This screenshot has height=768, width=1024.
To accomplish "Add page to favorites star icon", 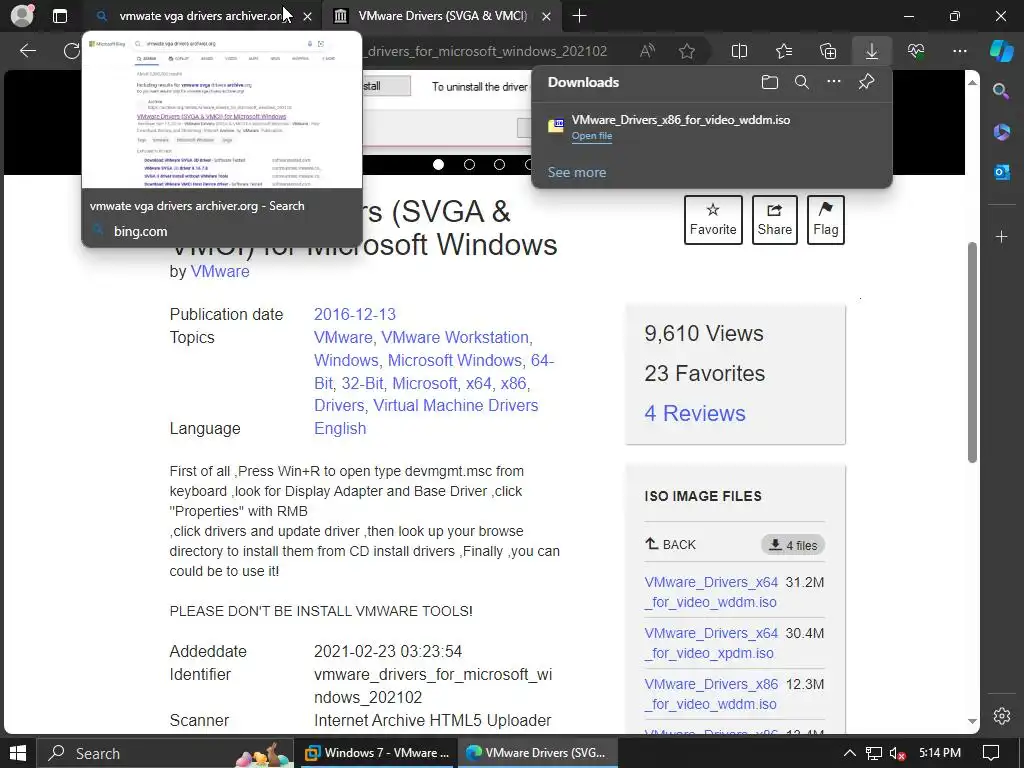I will click(686, 51).
